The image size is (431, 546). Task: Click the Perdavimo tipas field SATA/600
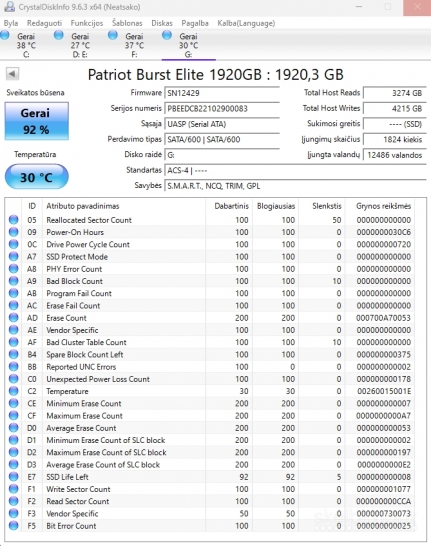coord(222,139)
